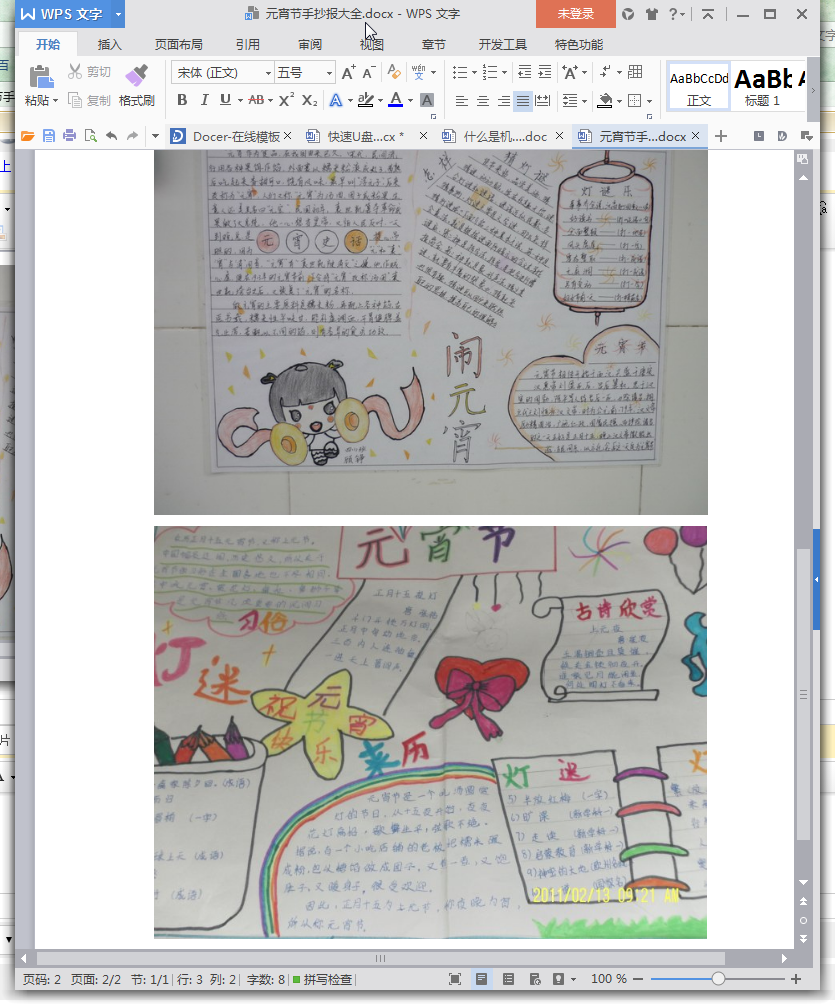Switch to the 页面布局 ribbon tab
The height and width of the screenshot is (1005, 835).
tap(179, 44)
